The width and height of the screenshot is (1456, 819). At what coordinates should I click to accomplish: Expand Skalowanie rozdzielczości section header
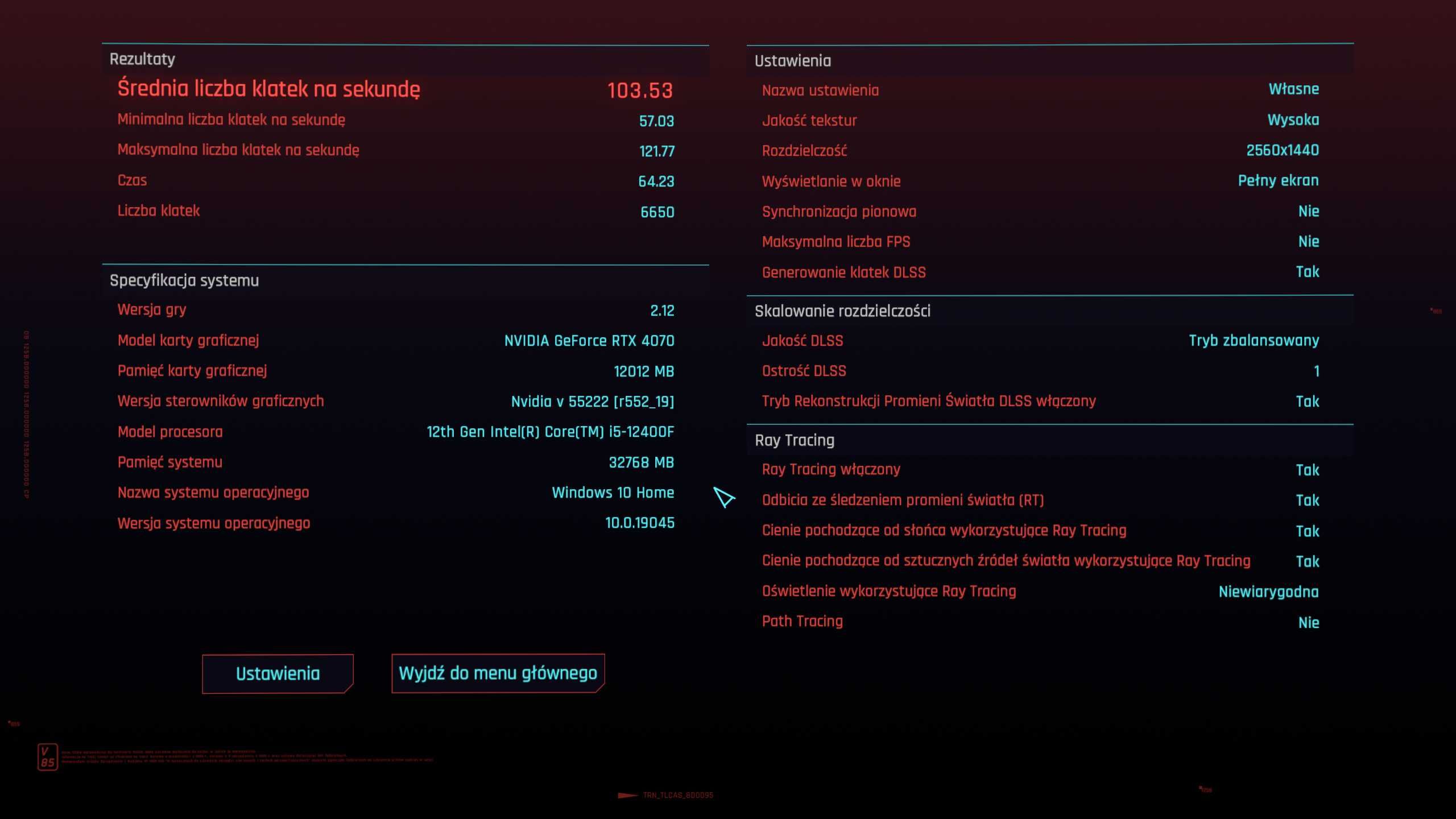[843, 311]
